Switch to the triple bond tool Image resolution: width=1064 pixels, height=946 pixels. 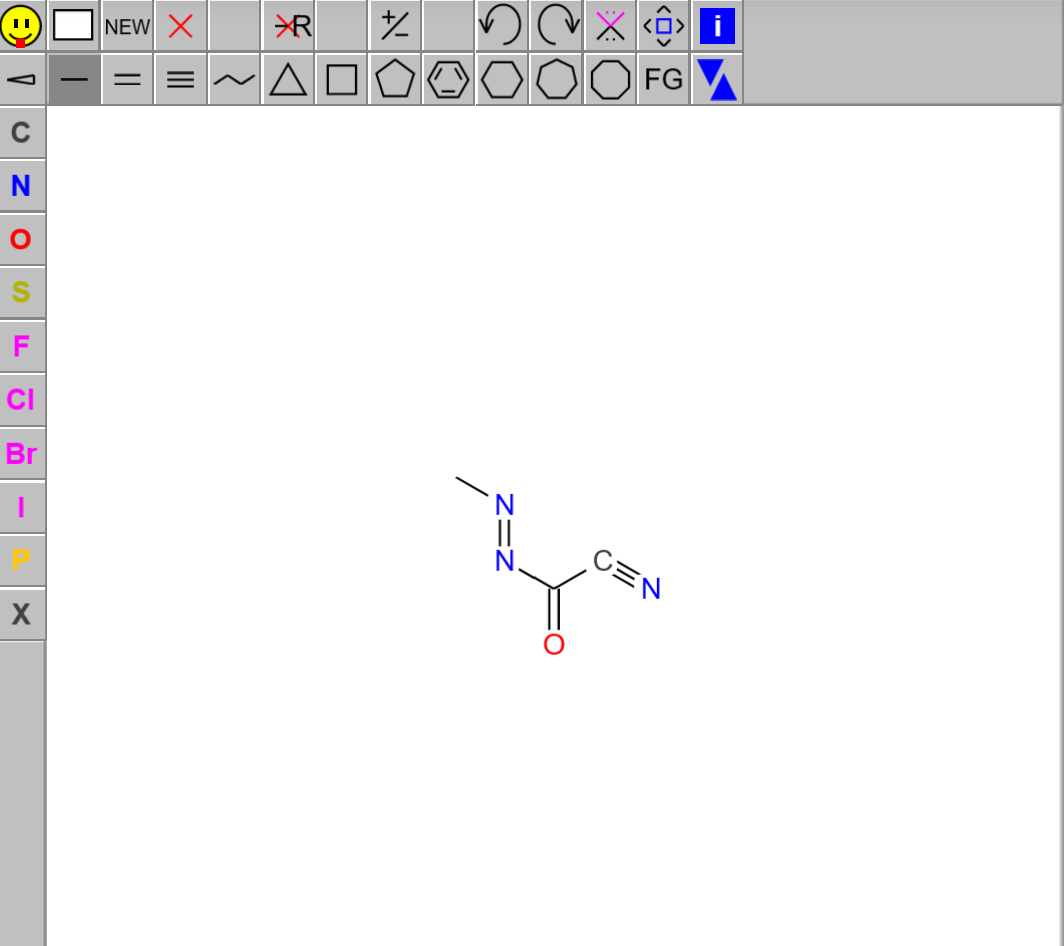181,80
